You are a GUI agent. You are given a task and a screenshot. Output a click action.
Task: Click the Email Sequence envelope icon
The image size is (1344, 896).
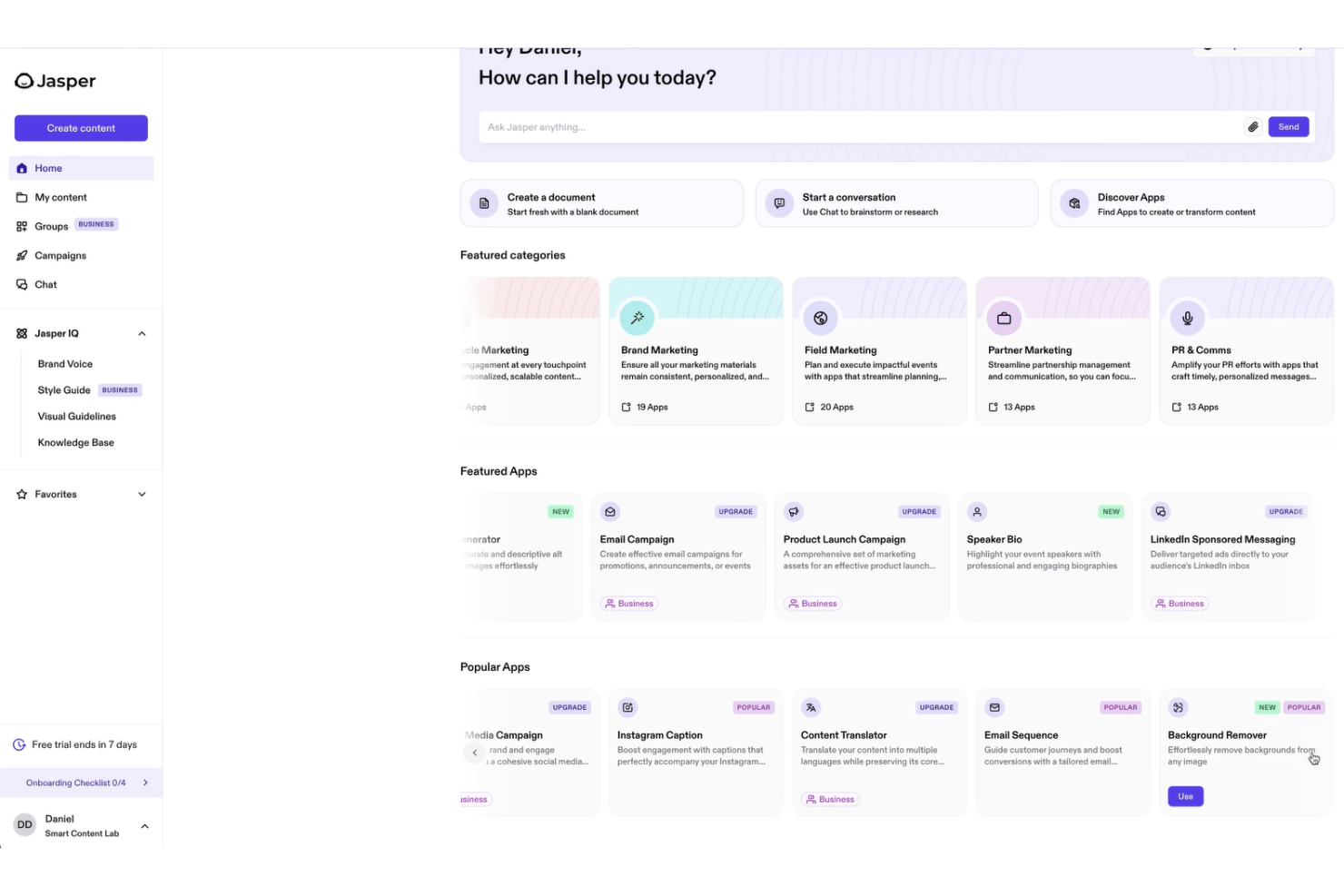994,707
